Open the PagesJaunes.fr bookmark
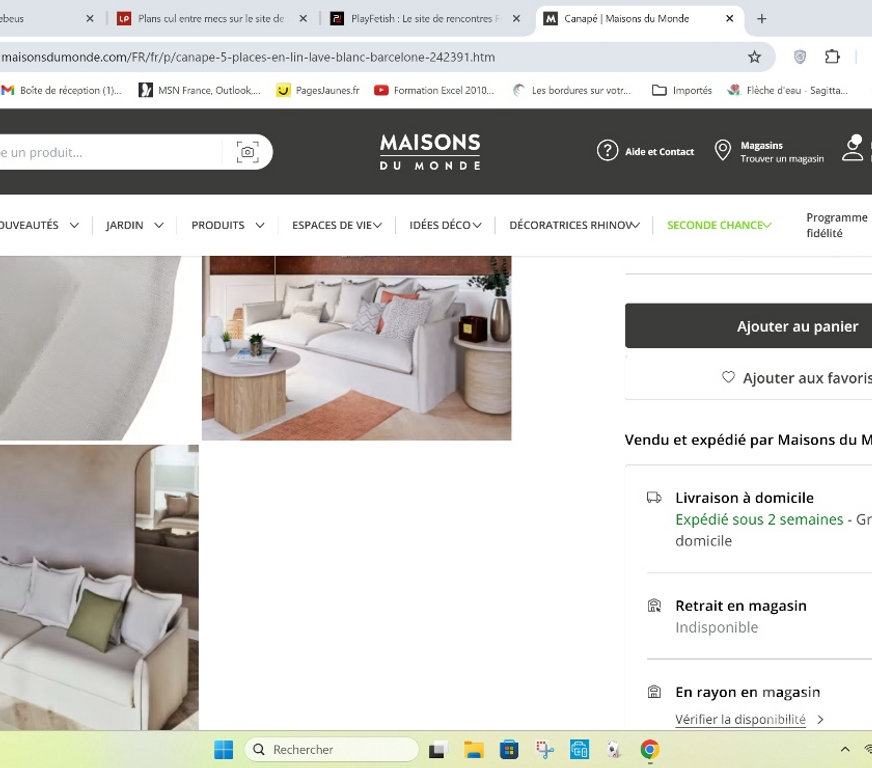872x768 pixels. pos(317,90)
